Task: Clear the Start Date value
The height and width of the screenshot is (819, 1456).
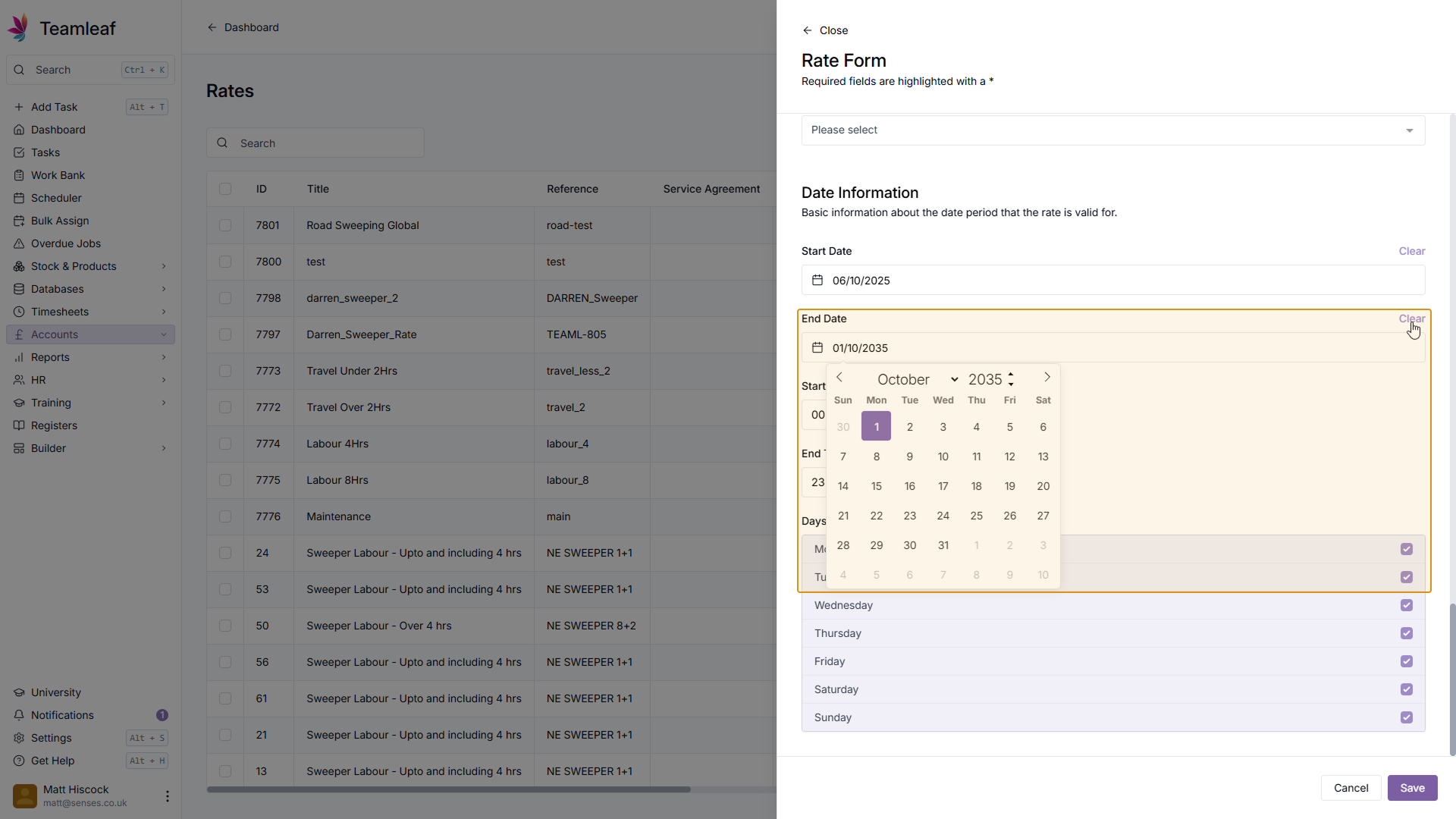Action: 1411,251
